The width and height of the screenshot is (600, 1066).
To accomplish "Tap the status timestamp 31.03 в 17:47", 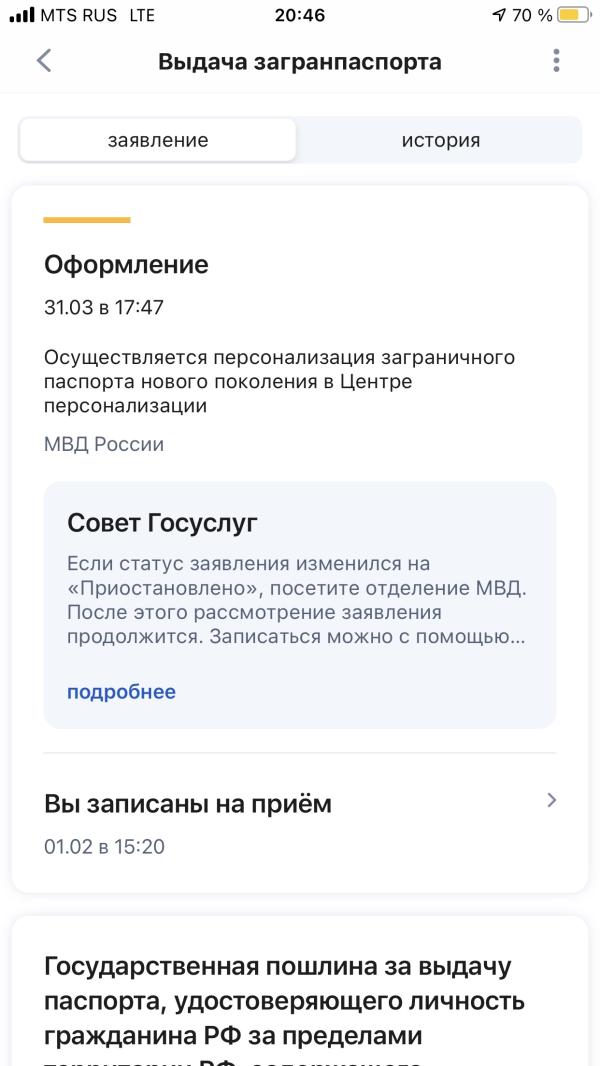I will (x=104, y=307).
